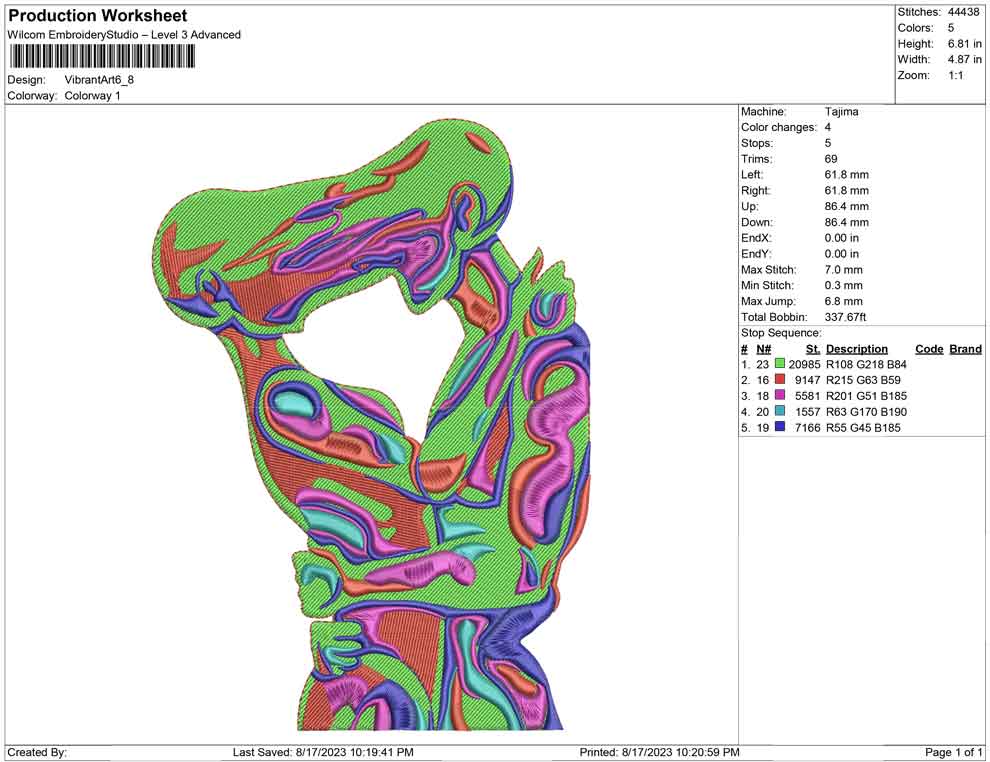Click the blue swatch in stop 5
Image resolution: width=990 pixels, height=762 pixels.
(780, 428)
